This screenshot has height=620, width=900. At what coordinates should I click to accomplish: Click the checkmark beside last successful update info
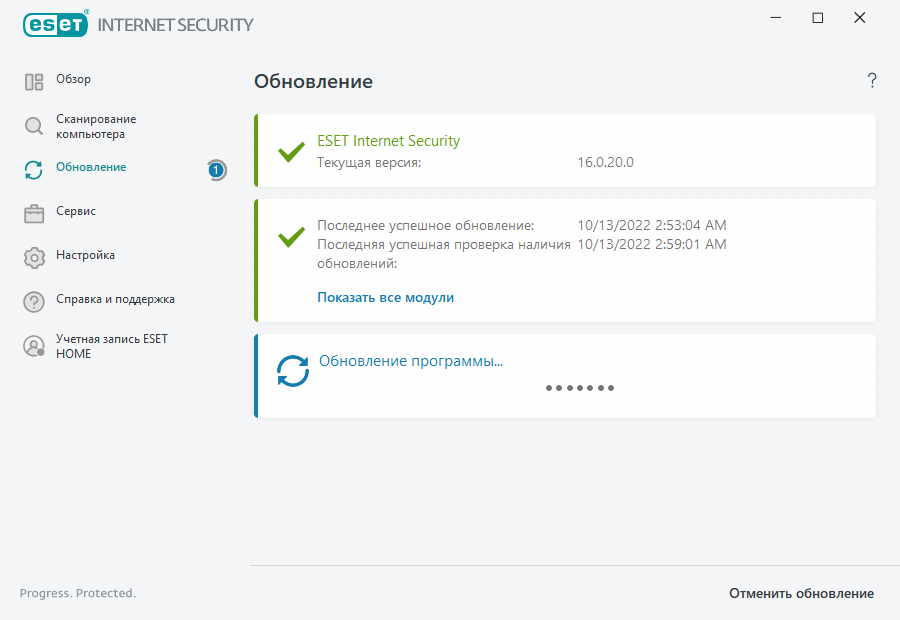coord(290,238)
